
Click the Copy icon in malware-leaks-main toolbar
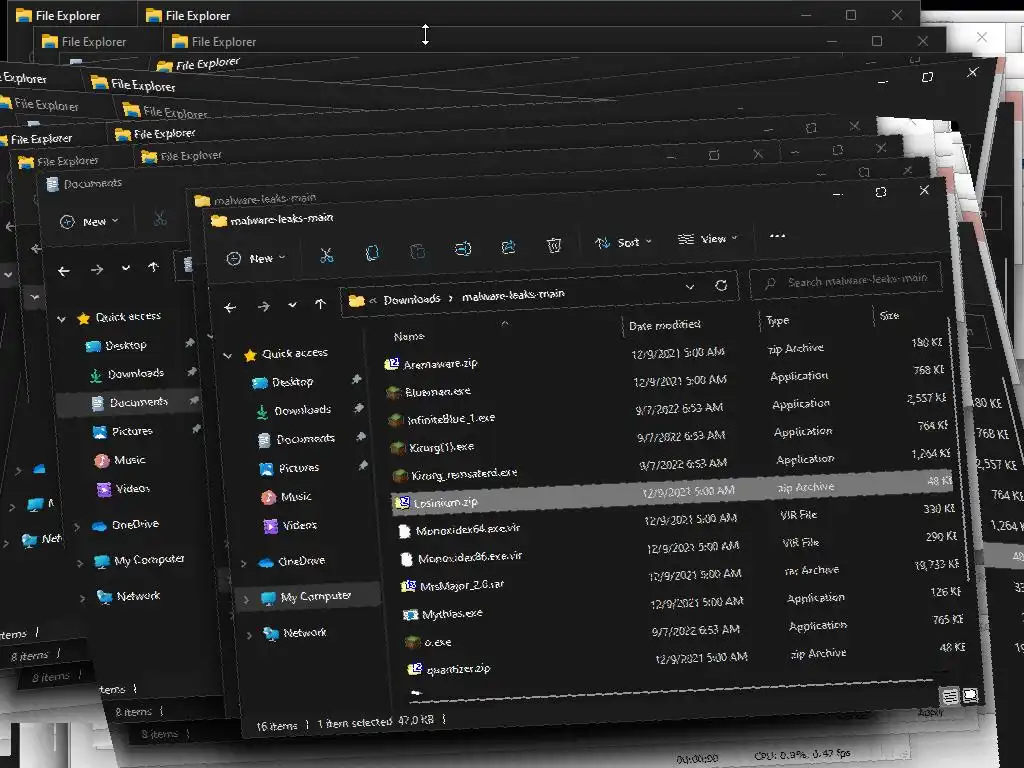click(372, 253)
